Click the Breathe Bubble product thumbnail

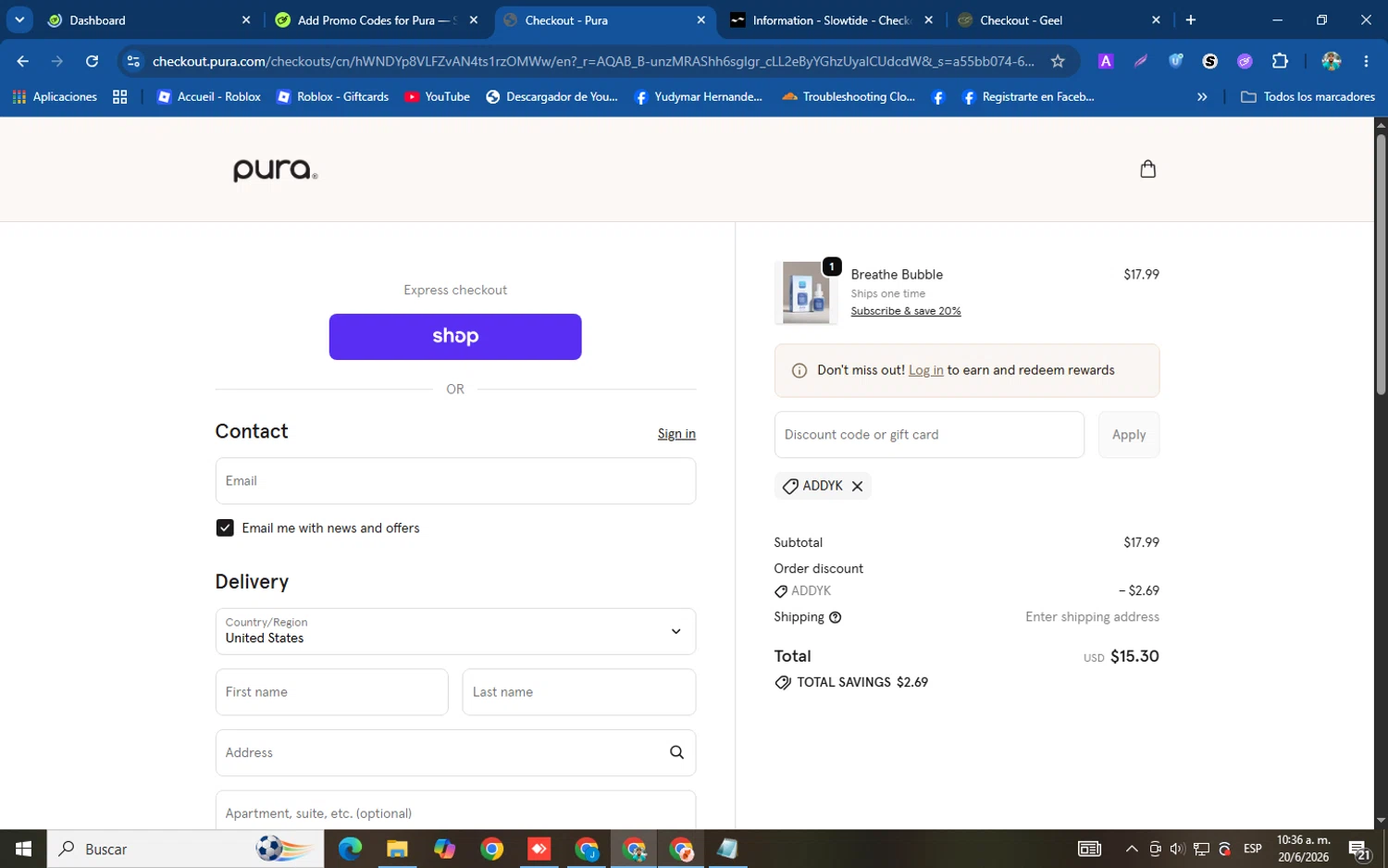pyautogui.click(x=806, y=292)
